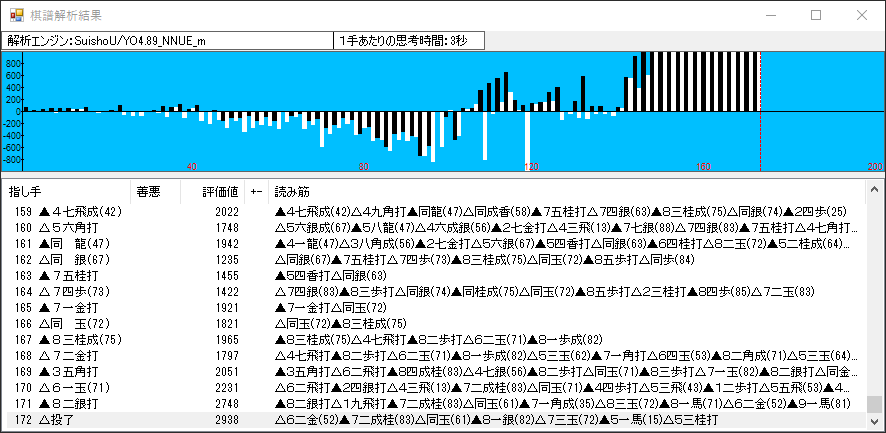
Task: Select row 159 ▲4七飛成(42)
Action: click(433, 212)
